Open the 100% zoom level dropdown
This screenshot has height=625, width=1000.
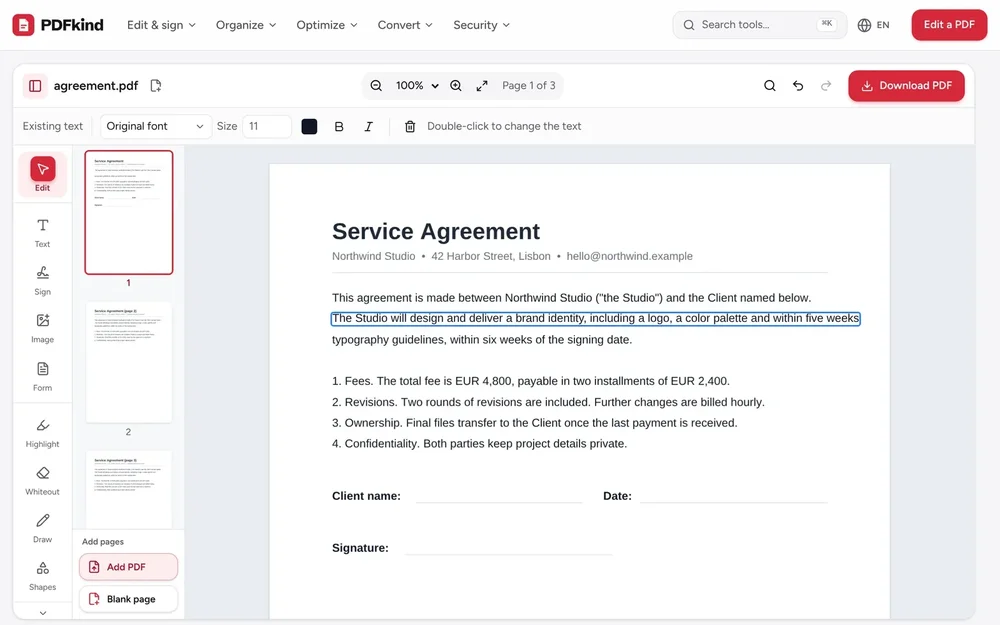click(x=417, y=85)
